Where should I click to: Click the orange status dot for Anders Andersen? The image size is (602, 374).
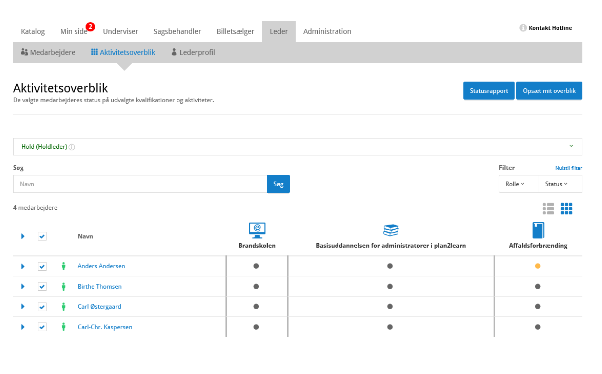(x=538, y=266)
